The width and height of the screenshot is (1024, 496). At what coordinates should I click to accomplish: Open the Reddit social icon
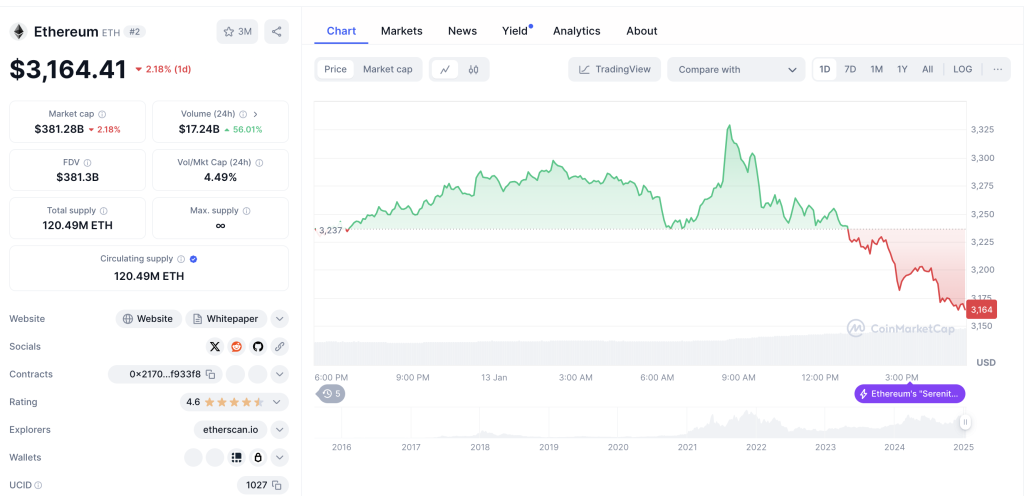[236, 347]
